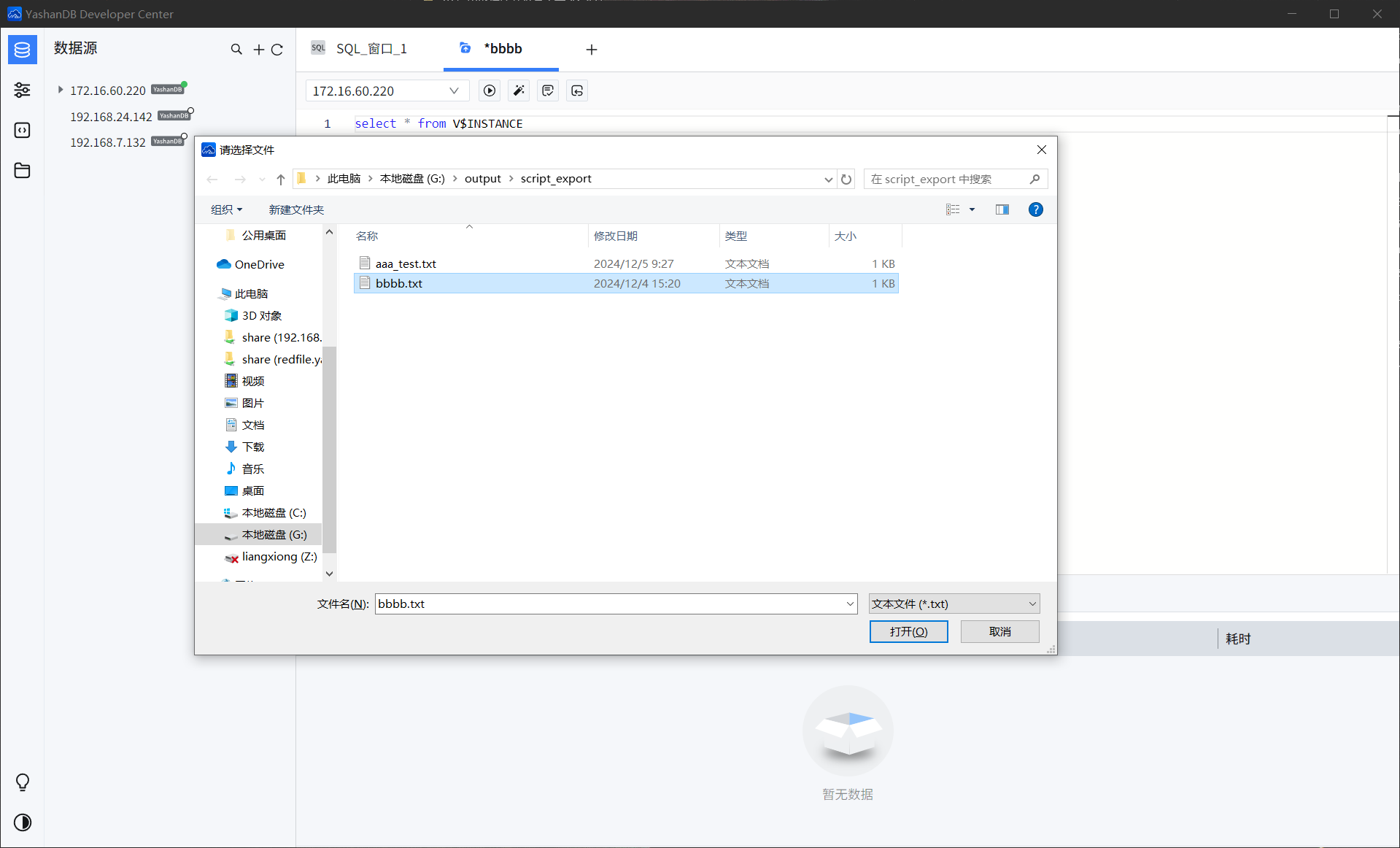Image resolution: width=1400 pixels, height=848 pixels.
Task: Click the data source database sidebar icon
Action: pyautogui.click(x=22, y=50)
